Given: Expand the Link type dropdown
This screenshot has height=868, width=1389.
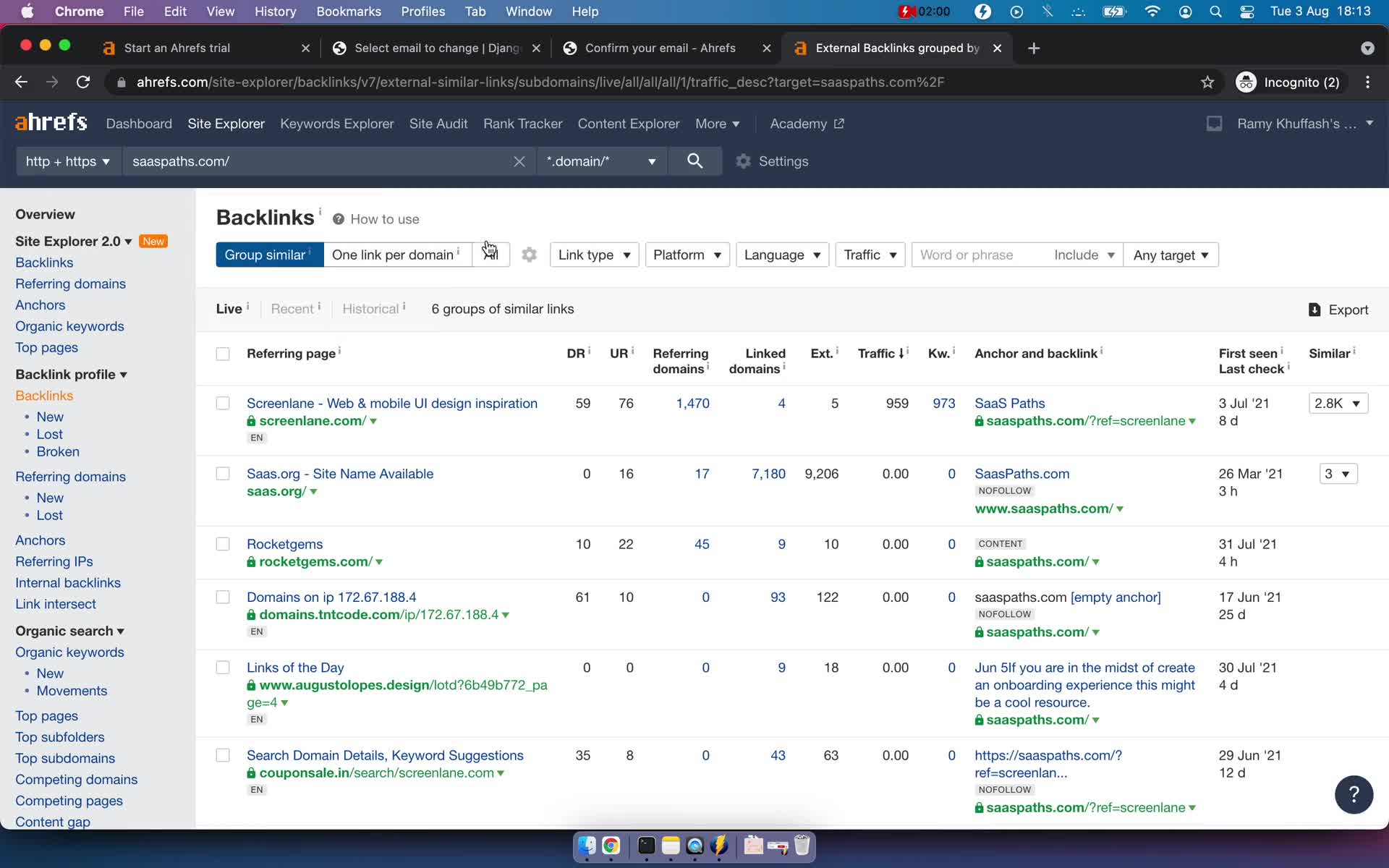Looking at the screenshot, I should (x=594, y=255).
